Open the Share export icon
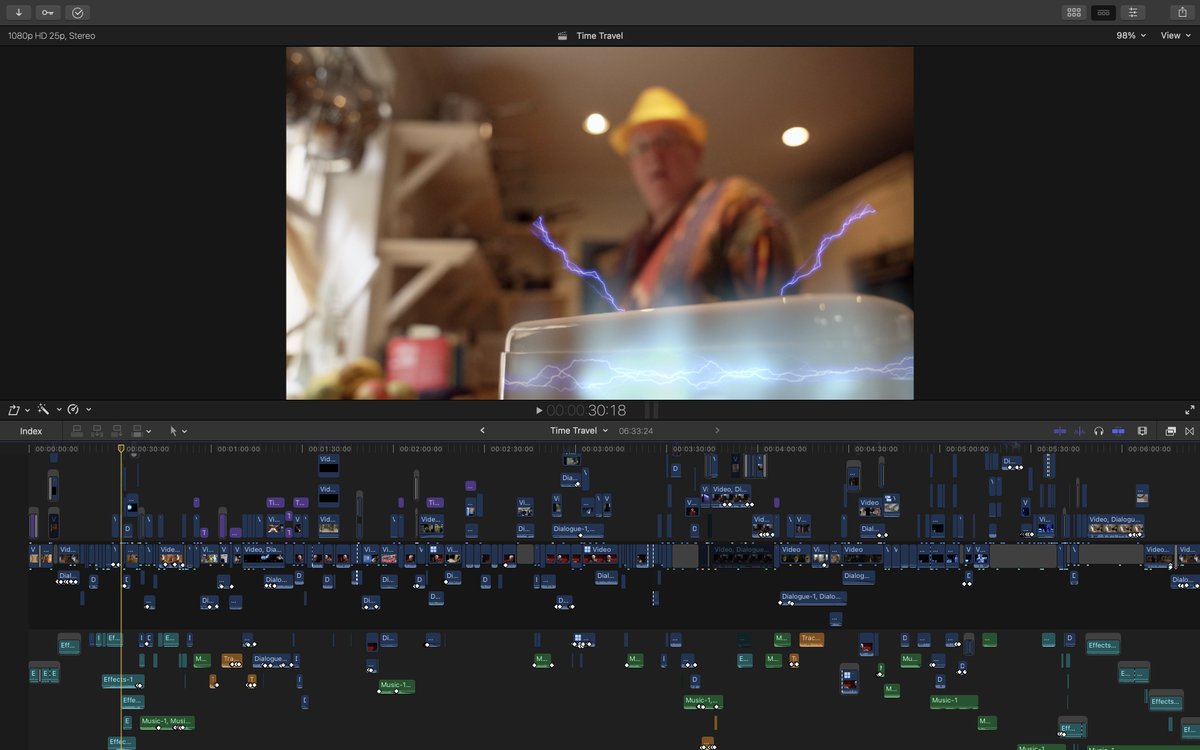Image resolution: width=1200 pixels, height=750 pixels. [1182, 12]
